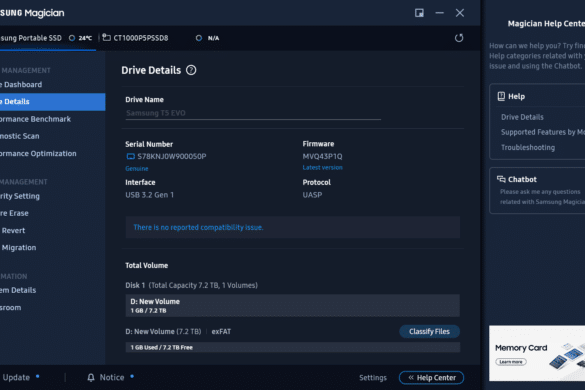Click the Genuine link under serial number
The image size is (585, 390).
tap(137, 169)
